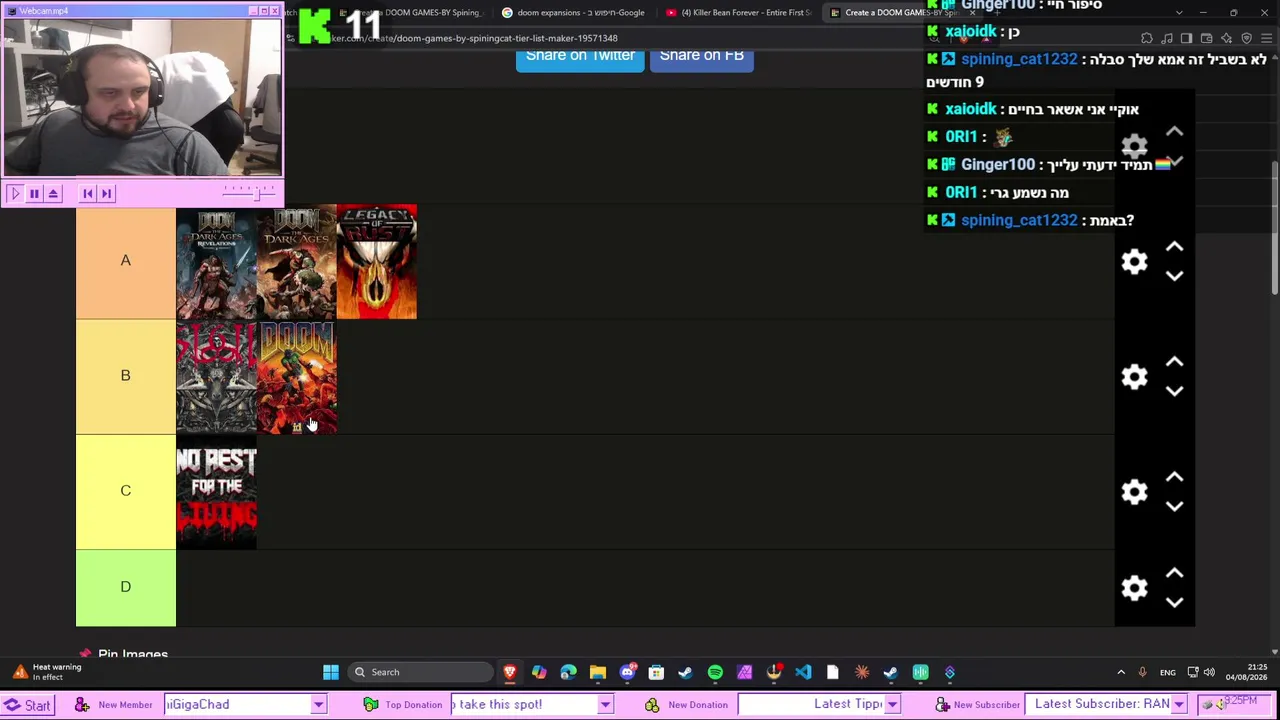The height and width of the screenshot is (720, 1280).
Task: Move tier C row down
Action: pyautogui.click(x=1174, y=505)
